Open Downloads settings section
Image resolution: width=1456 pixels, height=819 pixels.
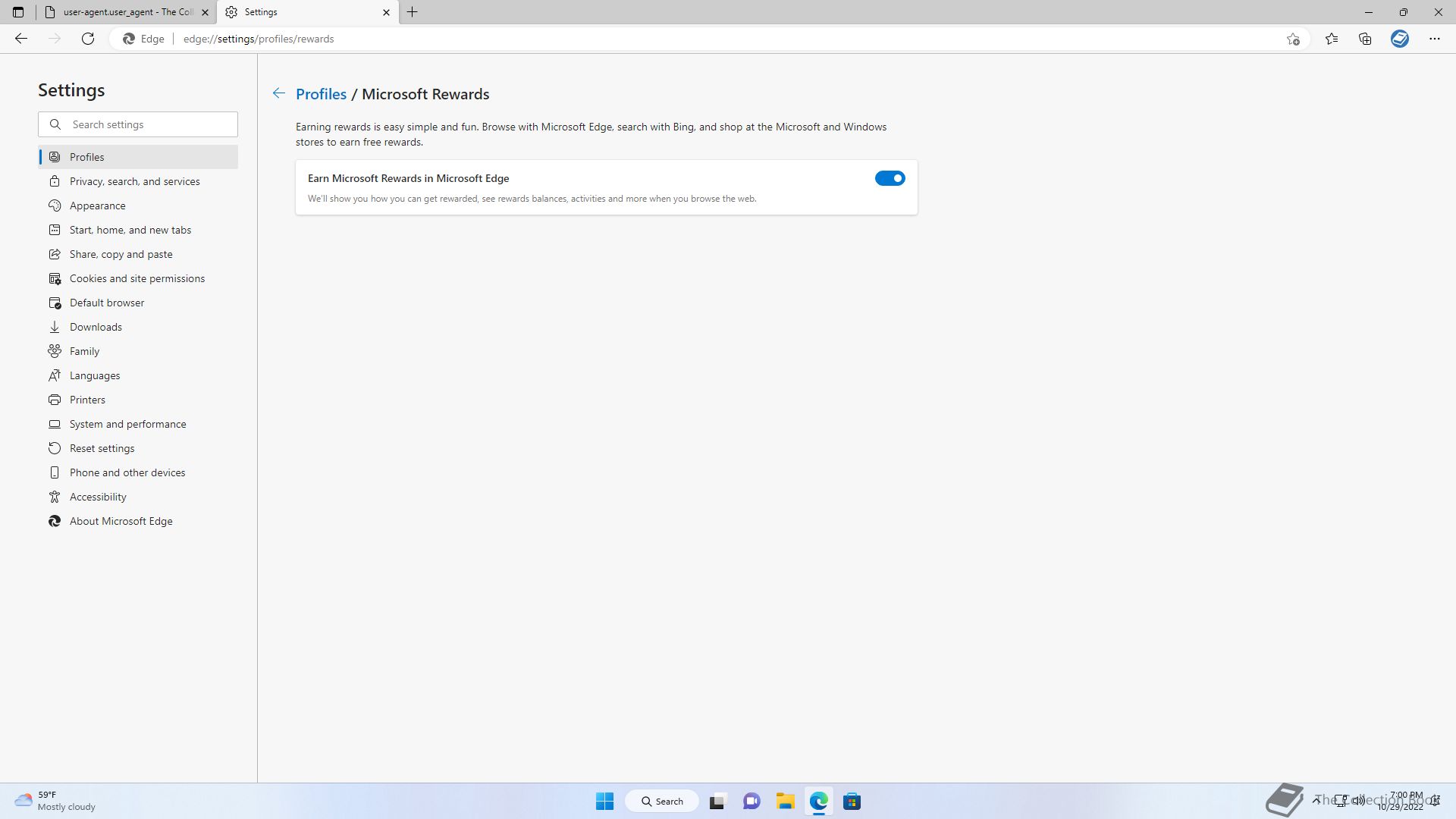coord(138,327)
